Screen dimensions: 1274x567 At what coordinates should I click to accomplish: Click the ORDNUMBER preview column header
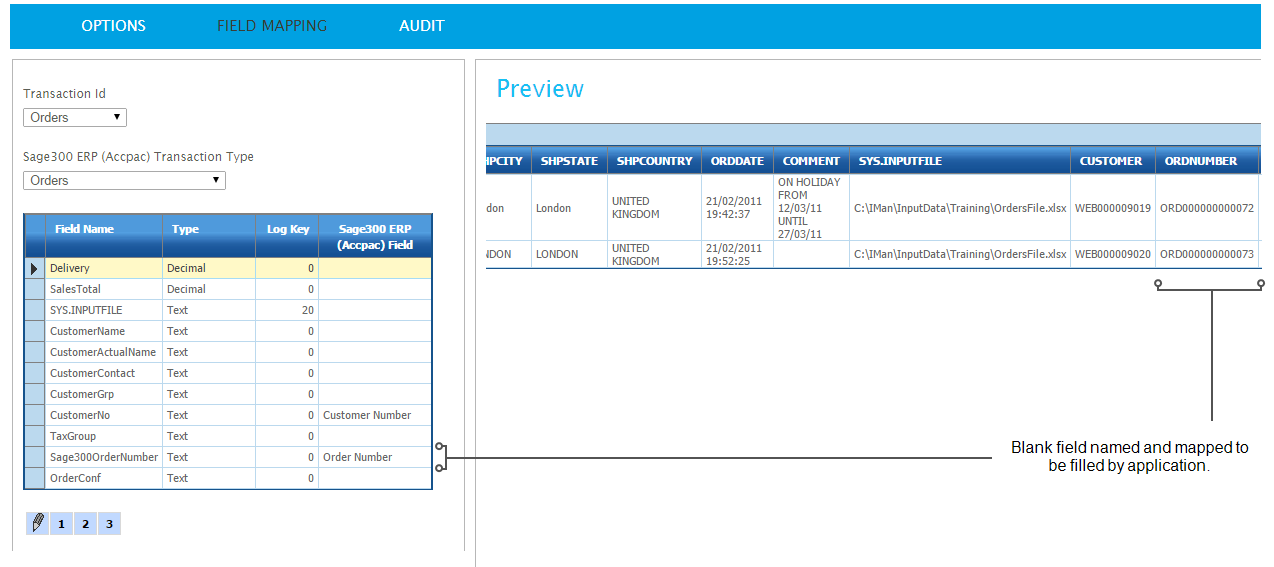[1200, 161]
